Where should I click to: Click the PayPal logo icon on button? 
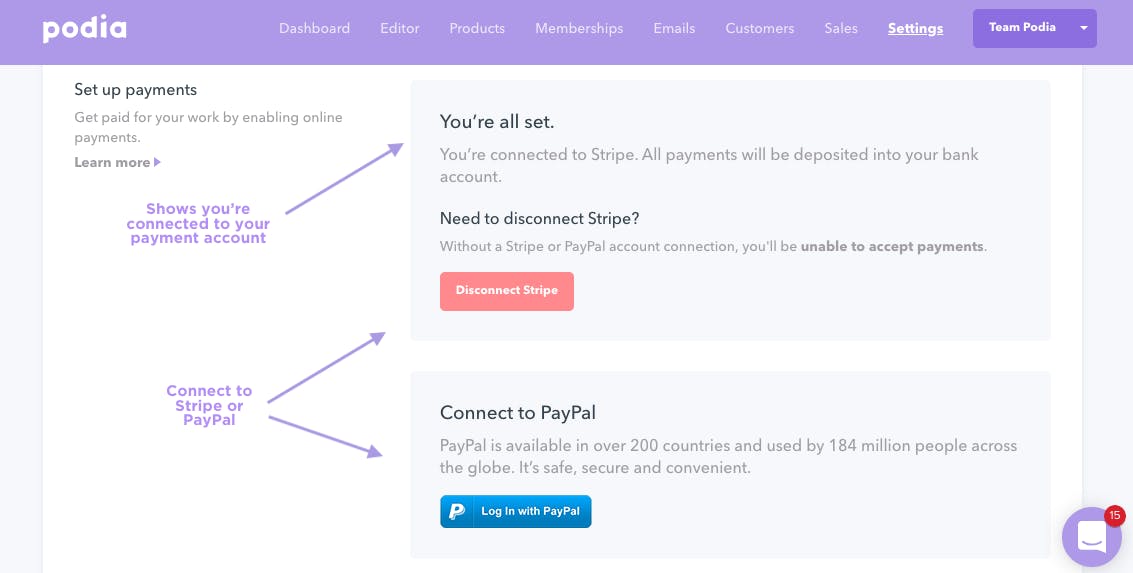(x=457, y=512)
